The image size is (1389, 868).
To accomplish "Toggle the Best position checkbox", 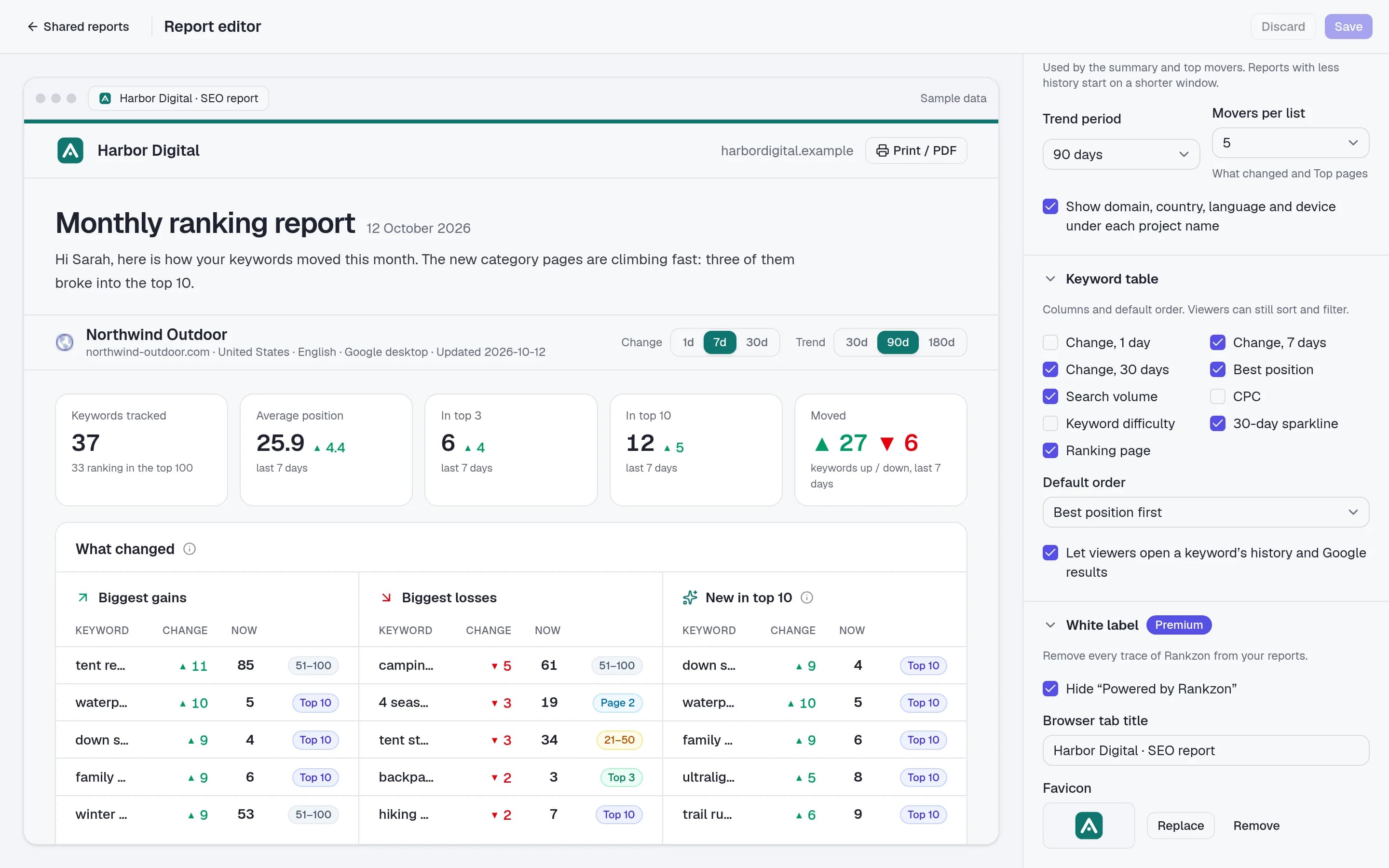I will 1217,370.
